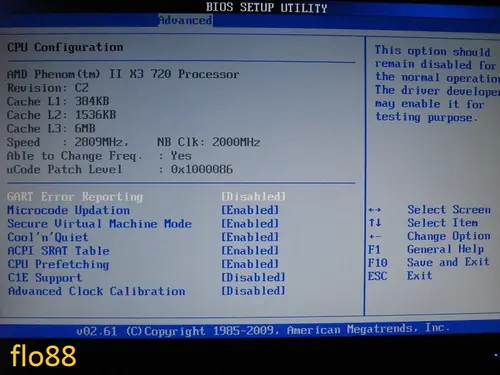Change Cool'n'Quiet Enabled value
The width and height of the screenshot is (500, 375).
[x=250, y=237]
